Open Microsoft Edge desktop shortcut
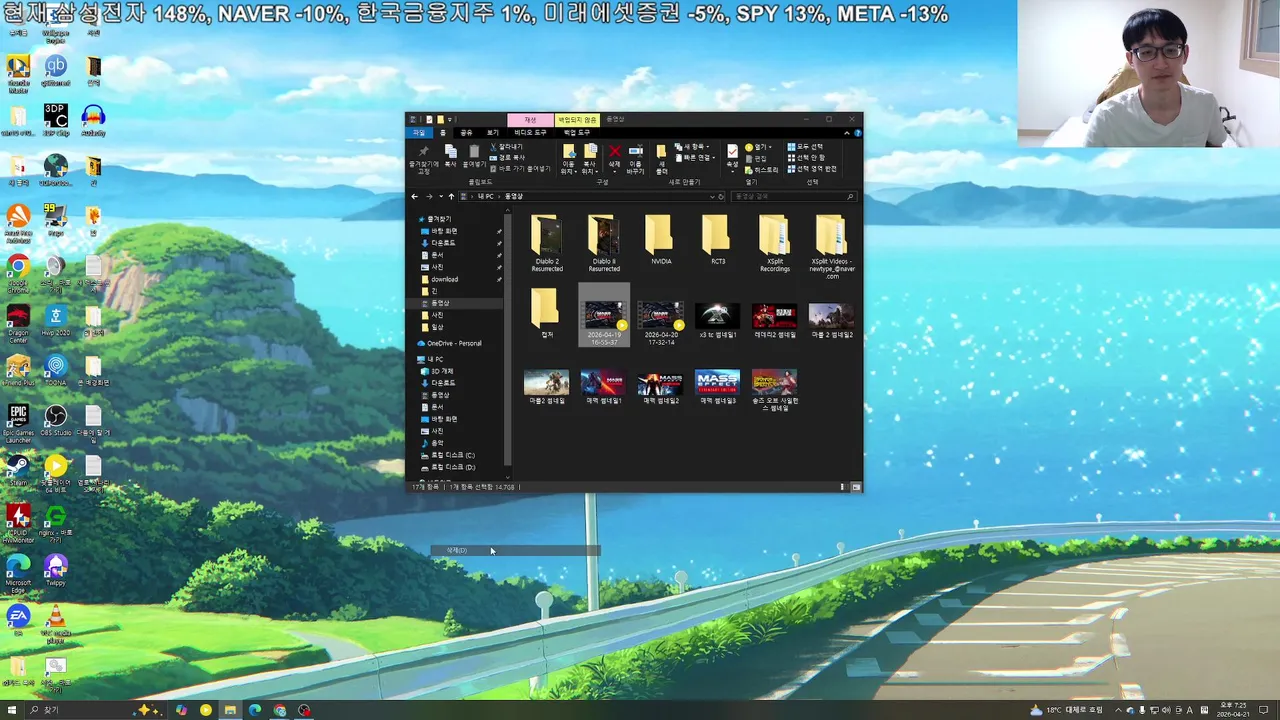 (x=18, y=572)
